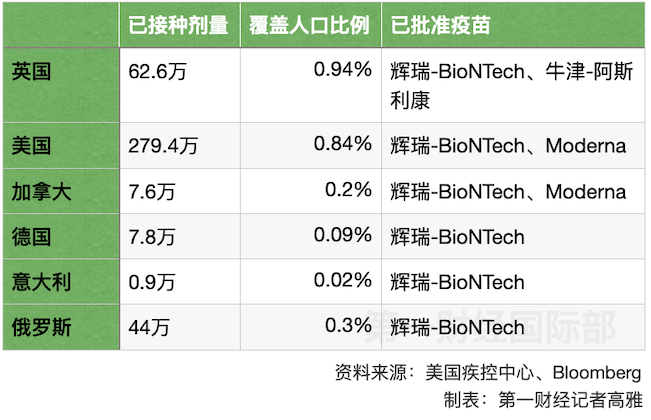Click the 62.6万 doses cell
The width and height of the screenshot is (651, 420).
180,85
